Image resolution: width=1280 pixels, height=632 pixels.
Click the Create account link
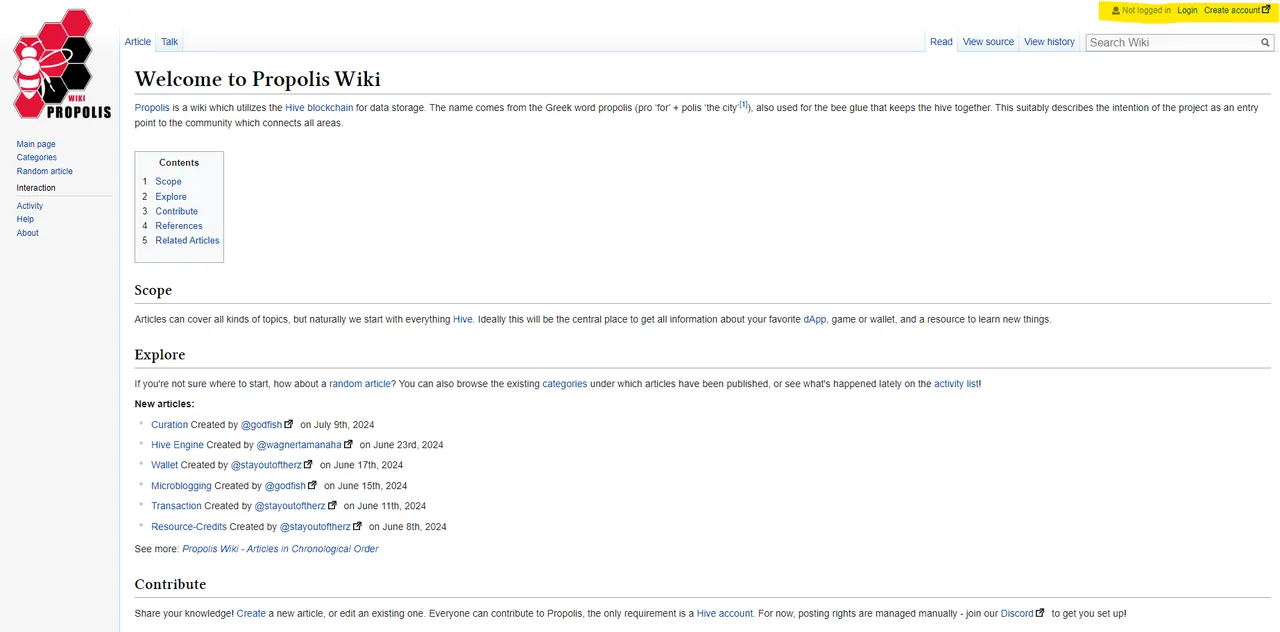click(x=1232, y=11)
